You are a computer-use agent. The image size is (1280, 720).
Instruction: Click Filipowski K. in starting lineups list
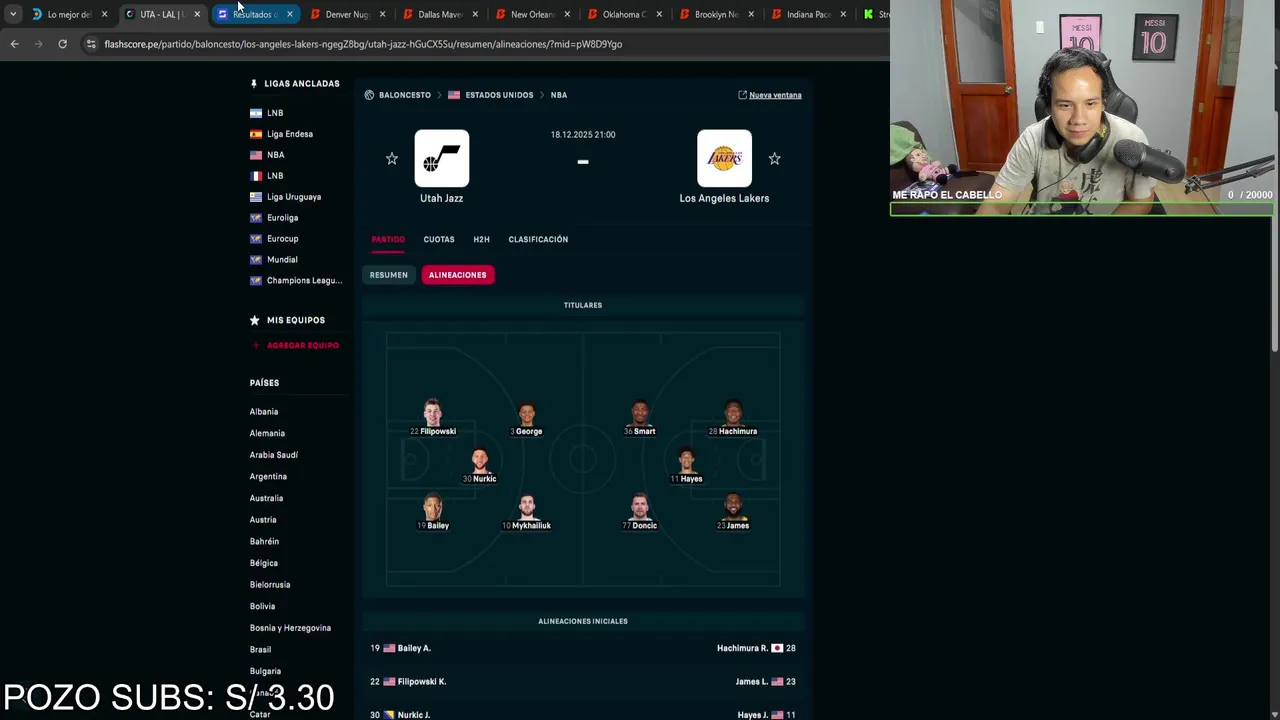[x=422, y=682]
